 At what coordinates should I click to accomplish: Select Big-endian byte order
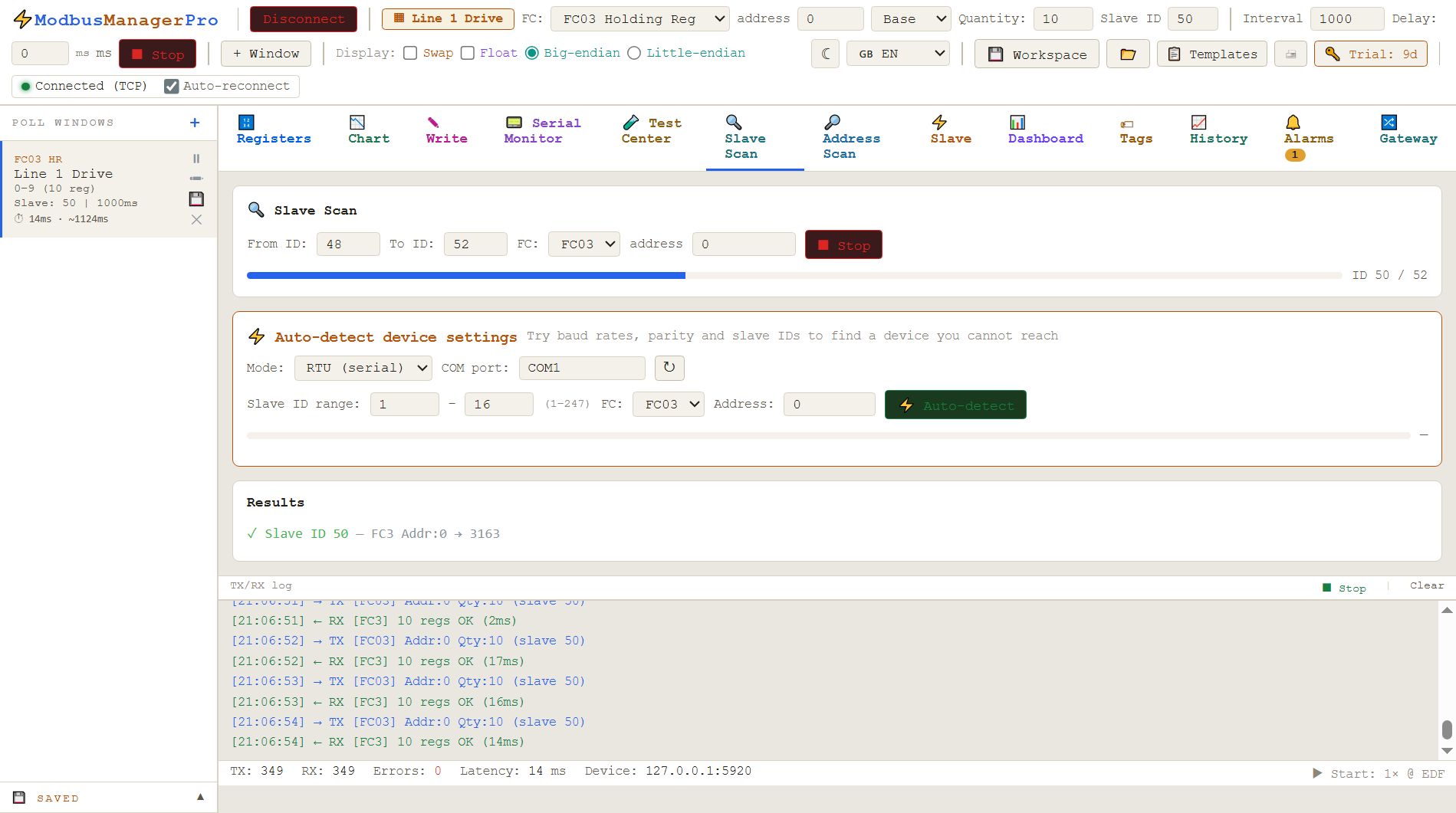532,53
